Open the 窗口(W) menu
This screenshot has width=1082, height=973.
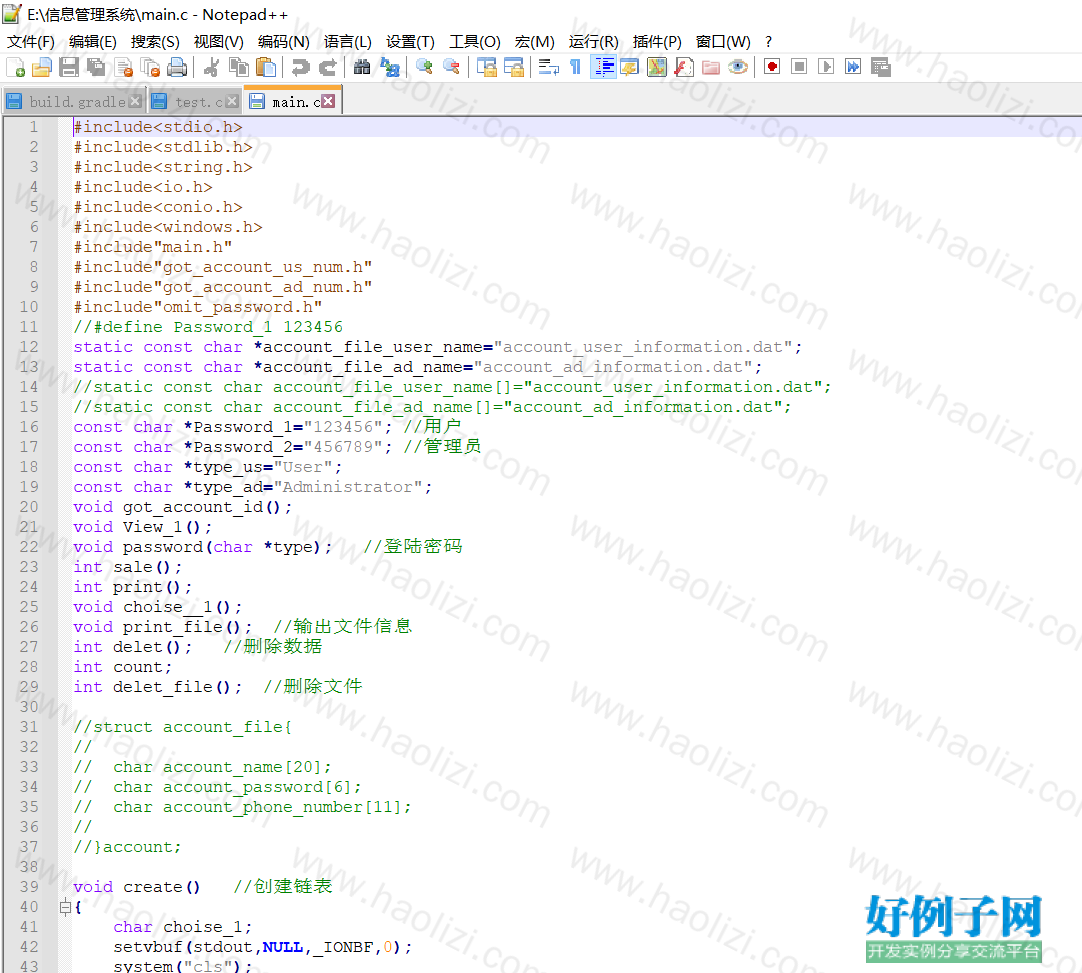723,41
